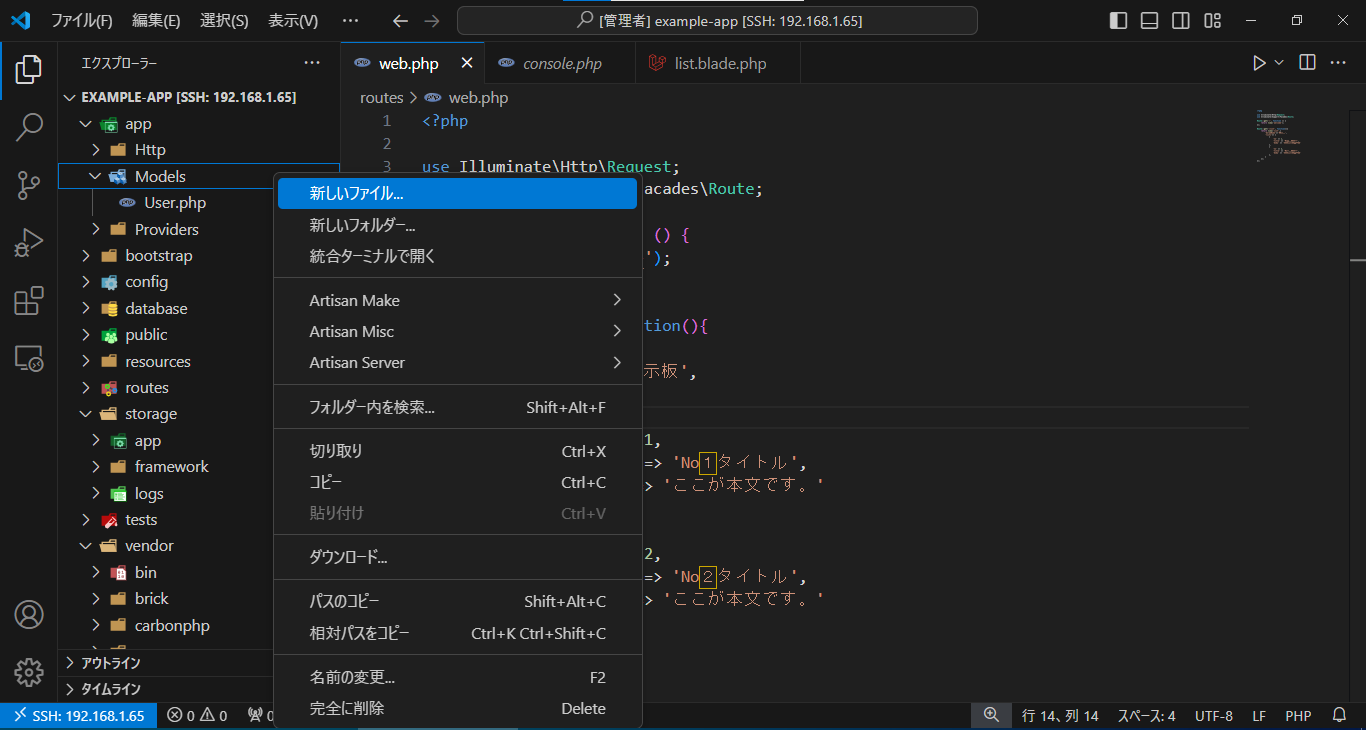Open the ファイル(F) menu

click(82, 21)
